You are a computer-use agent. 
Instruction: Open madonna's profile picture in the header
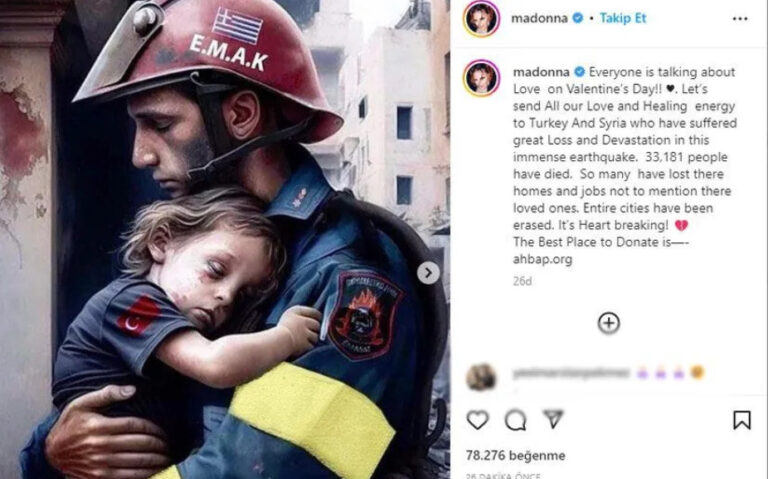[481, 19]
